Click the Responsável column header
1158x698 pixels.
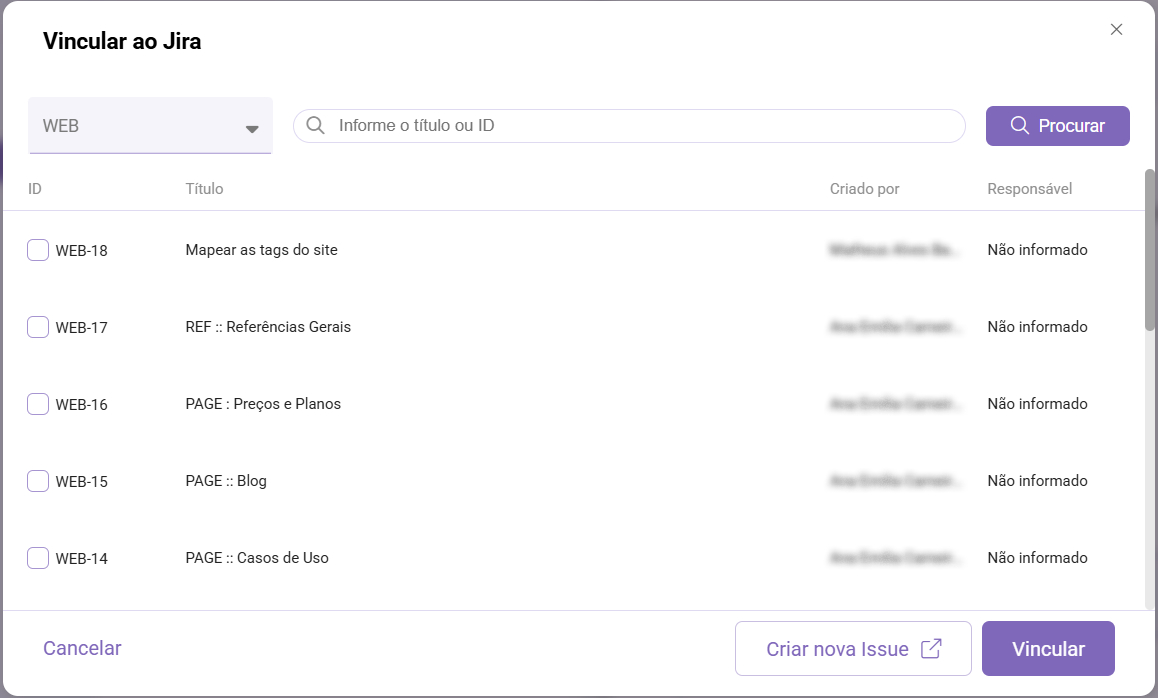(x=1029, y=189)
